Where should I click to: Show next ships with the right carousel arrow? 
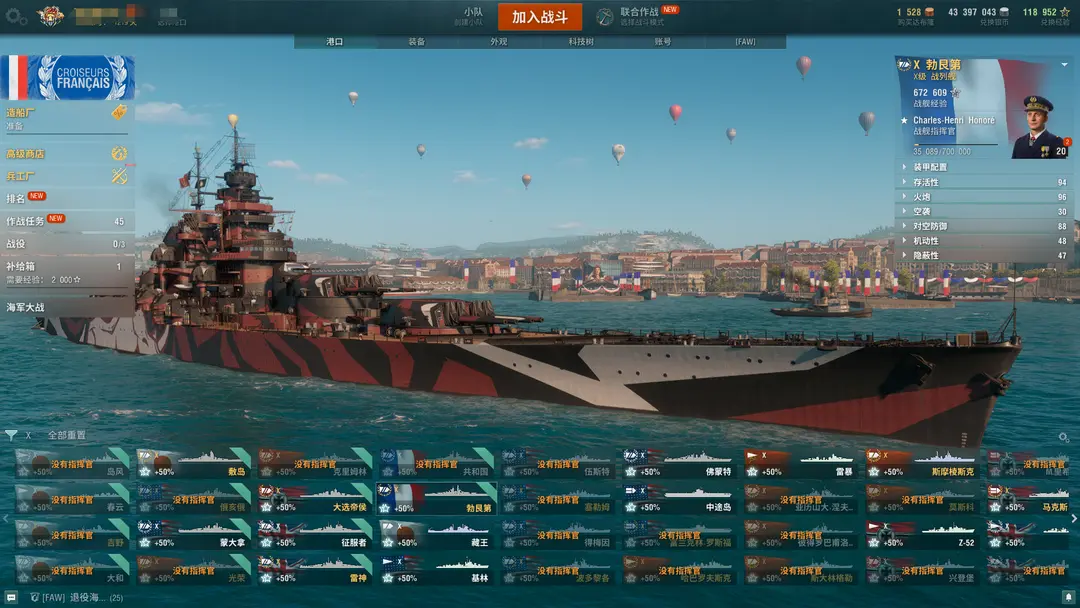pos(1074,519)
